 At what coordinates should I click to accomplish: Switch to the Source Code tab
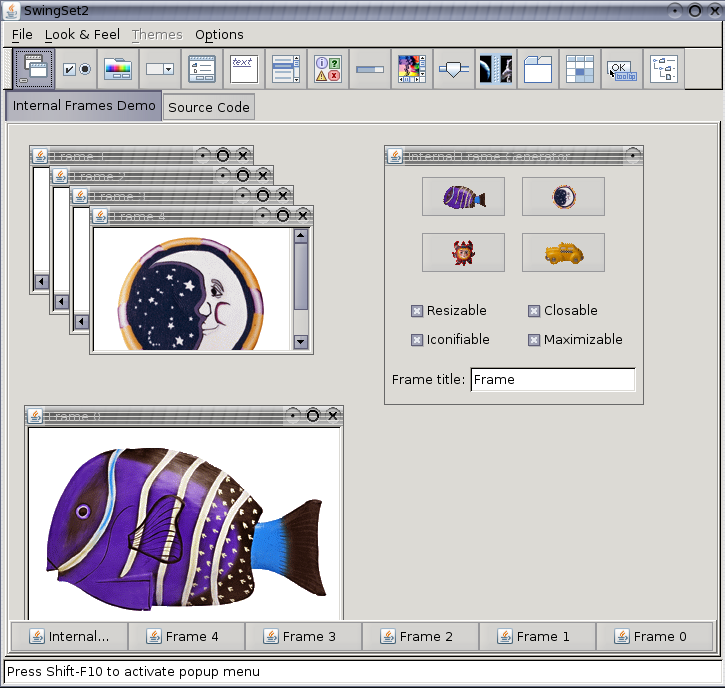click(x=208, y=107)
